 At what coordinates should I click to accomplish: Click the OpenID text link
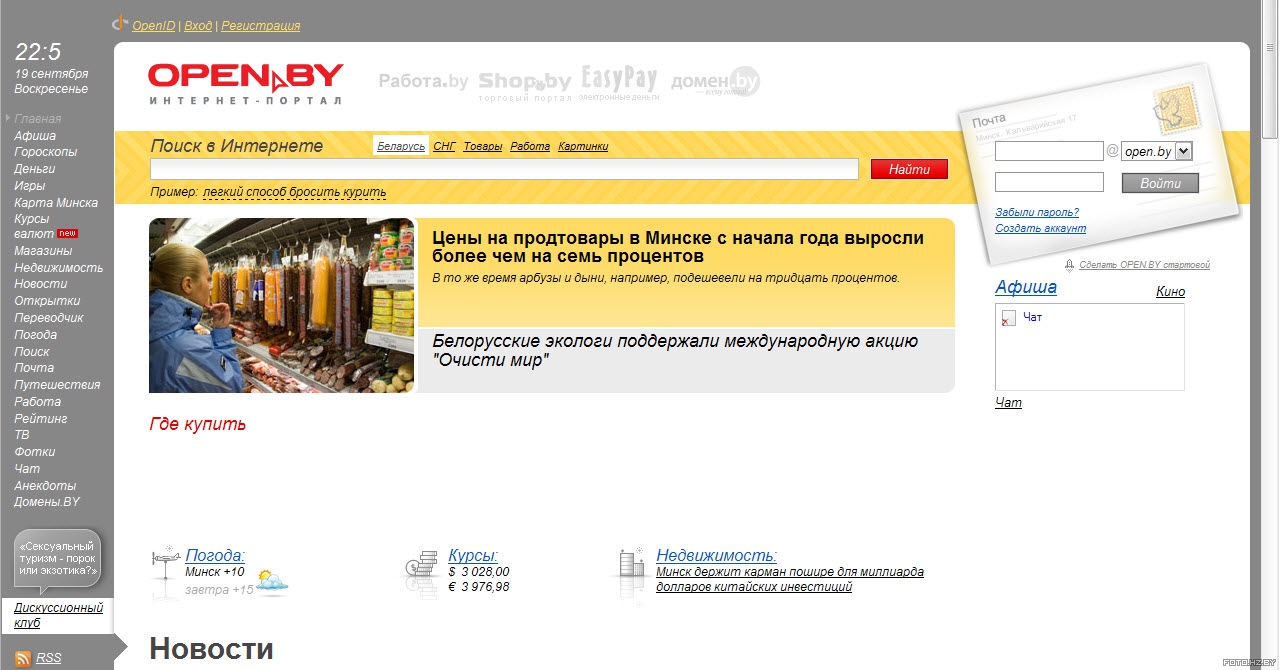point(154,26)
